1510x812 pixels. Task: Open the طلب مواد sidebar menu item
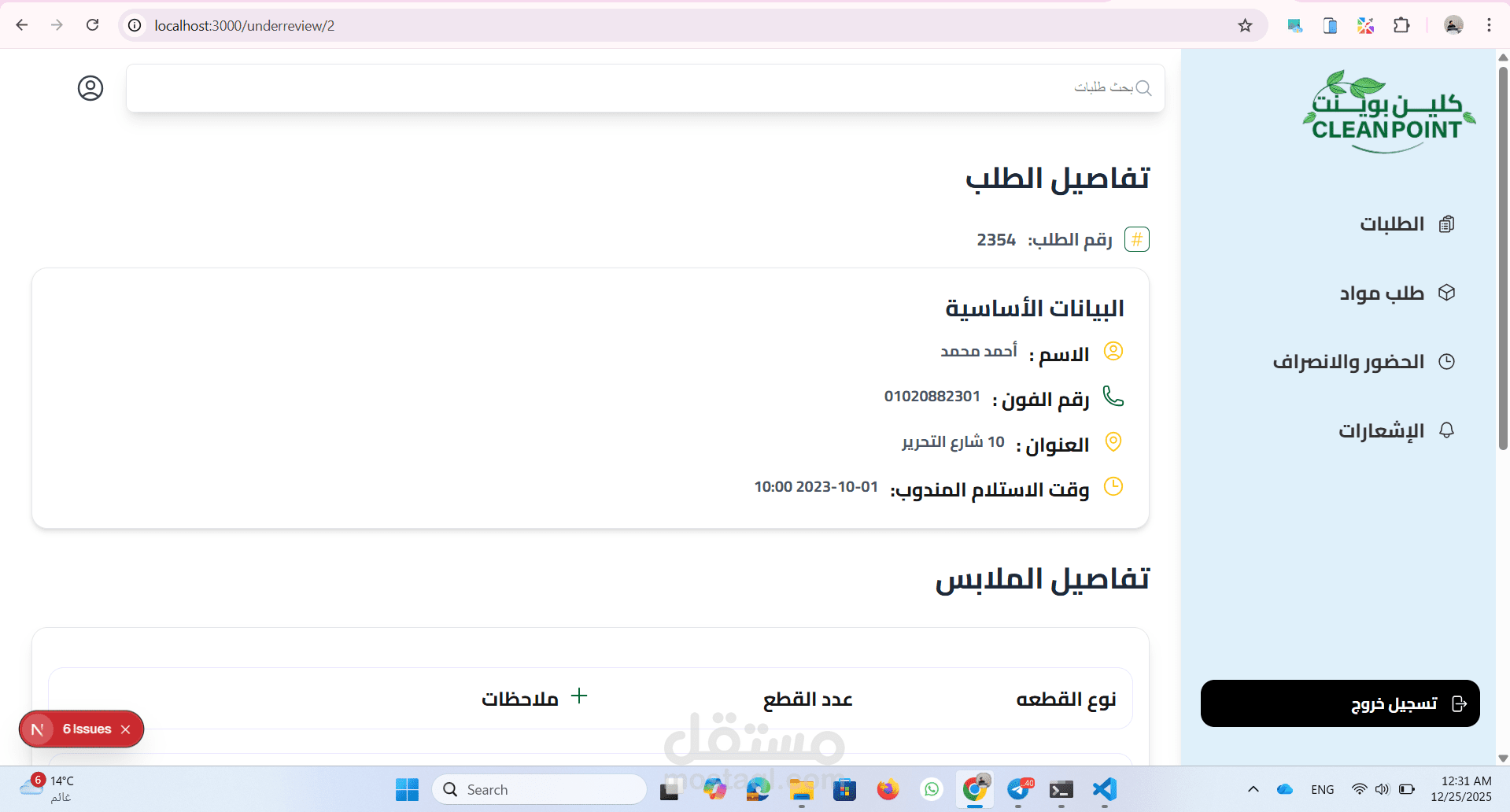pos(1397,293)
